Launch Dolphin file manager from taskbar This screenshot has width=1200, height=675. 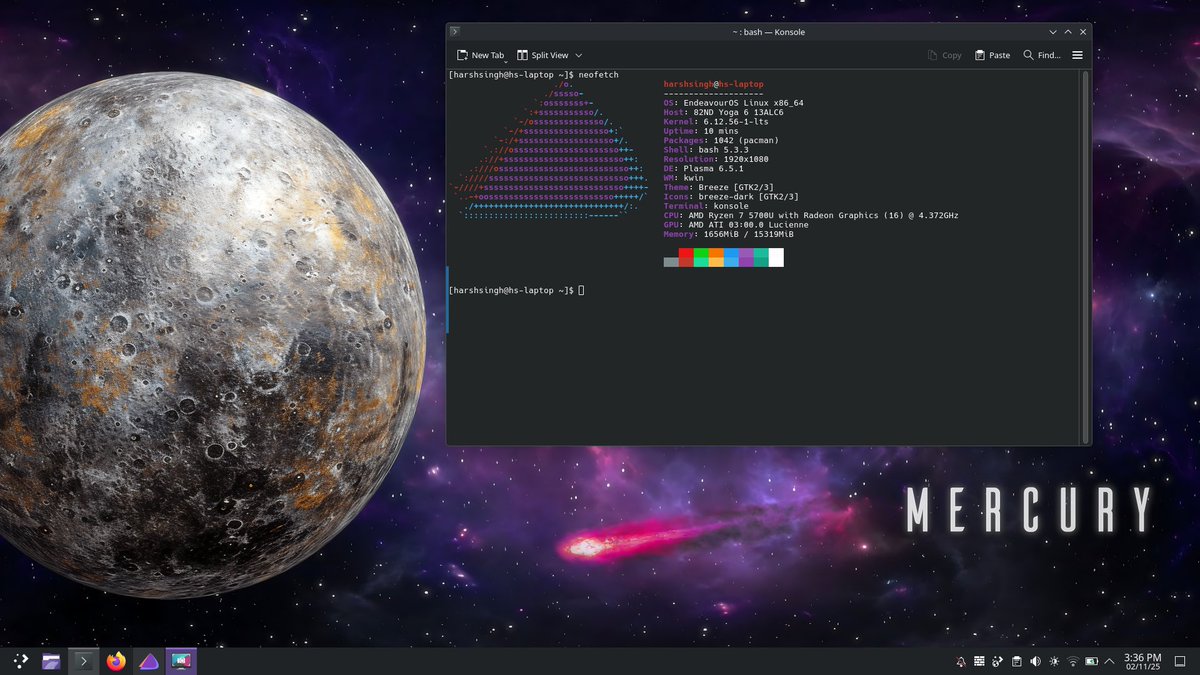point(52,661)
